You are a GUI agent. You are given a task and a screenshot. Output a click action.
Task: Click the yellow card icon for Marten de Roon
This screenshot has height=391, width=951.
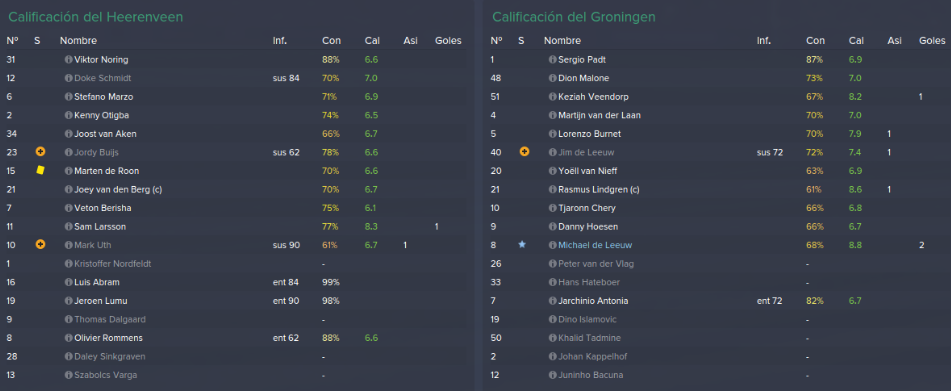point(41,171)
